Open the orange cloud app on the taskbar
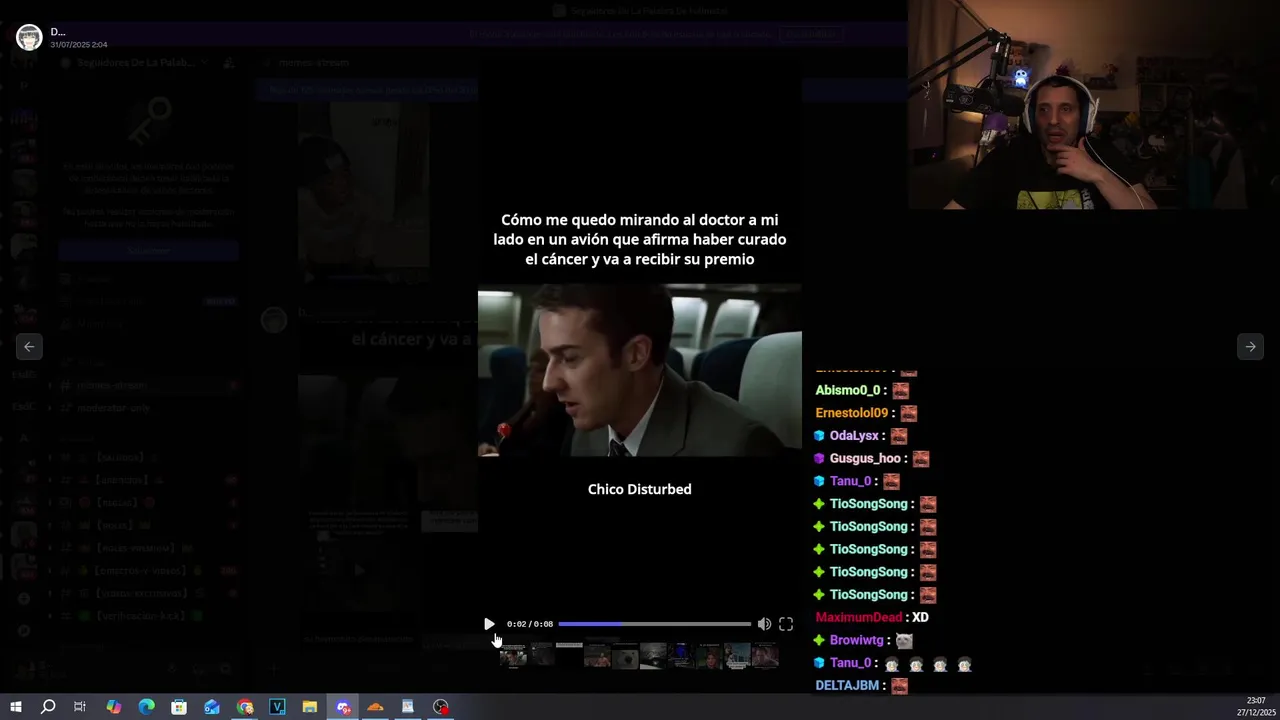Viewport: 1280px width, 720px height. [375, 707]
